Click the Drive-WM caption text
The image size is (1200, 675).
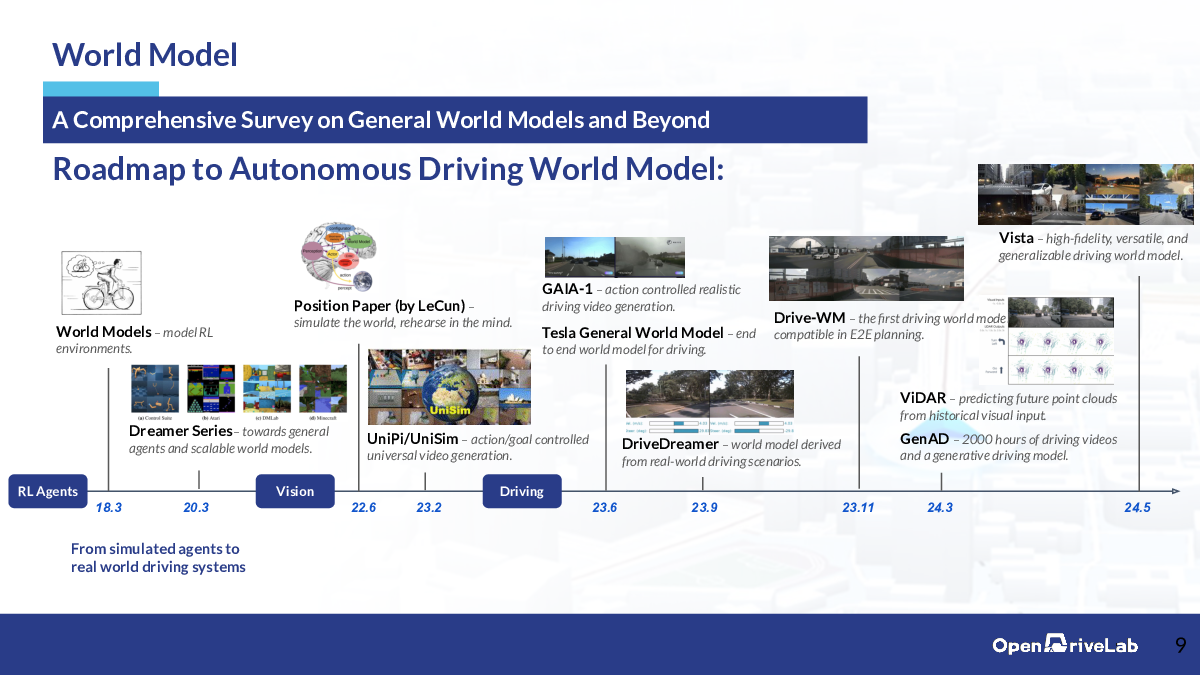[890, 326]
